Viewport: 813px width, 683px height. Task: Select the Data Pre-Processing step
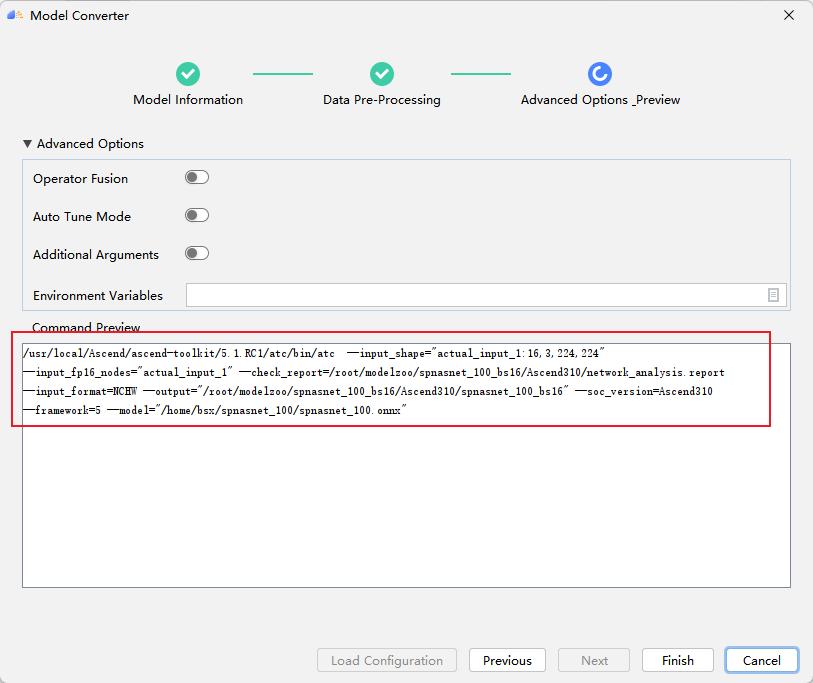coord(381,100)
